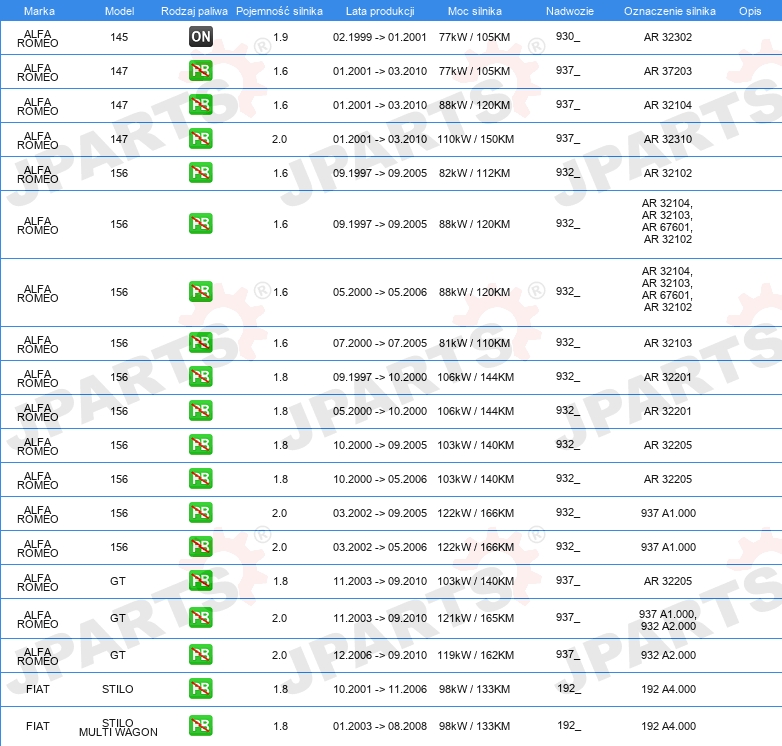Click the petrol icon in the AR 37203 row

(x=200, y=70)
